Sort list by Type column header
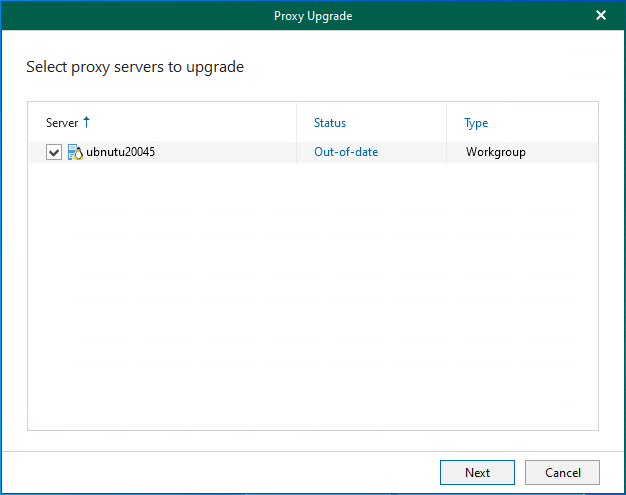The image size is (626, 495). coord(476,123)
